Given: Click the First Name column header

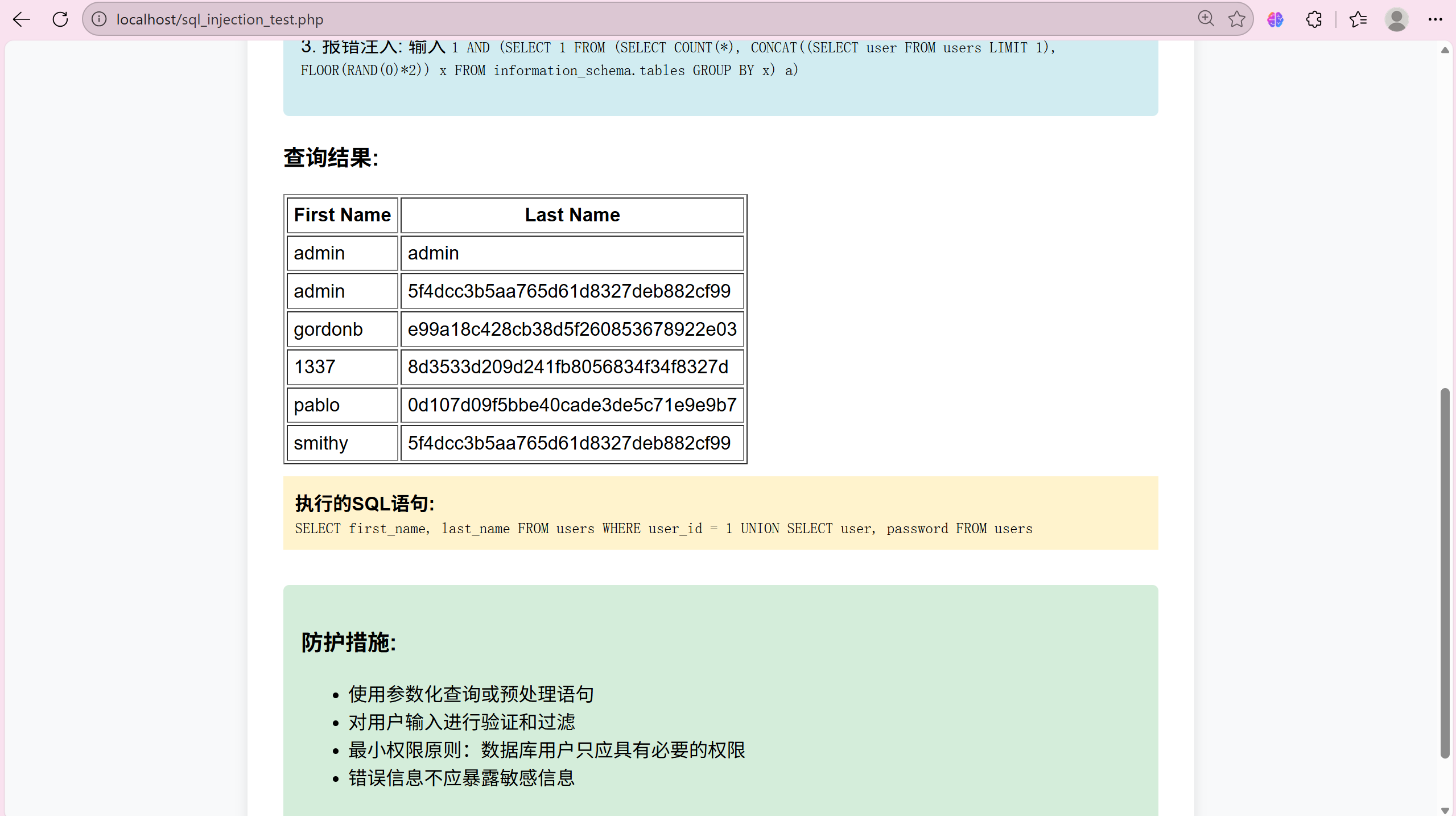Looking at the screenshot, I should tap(342, 215).
